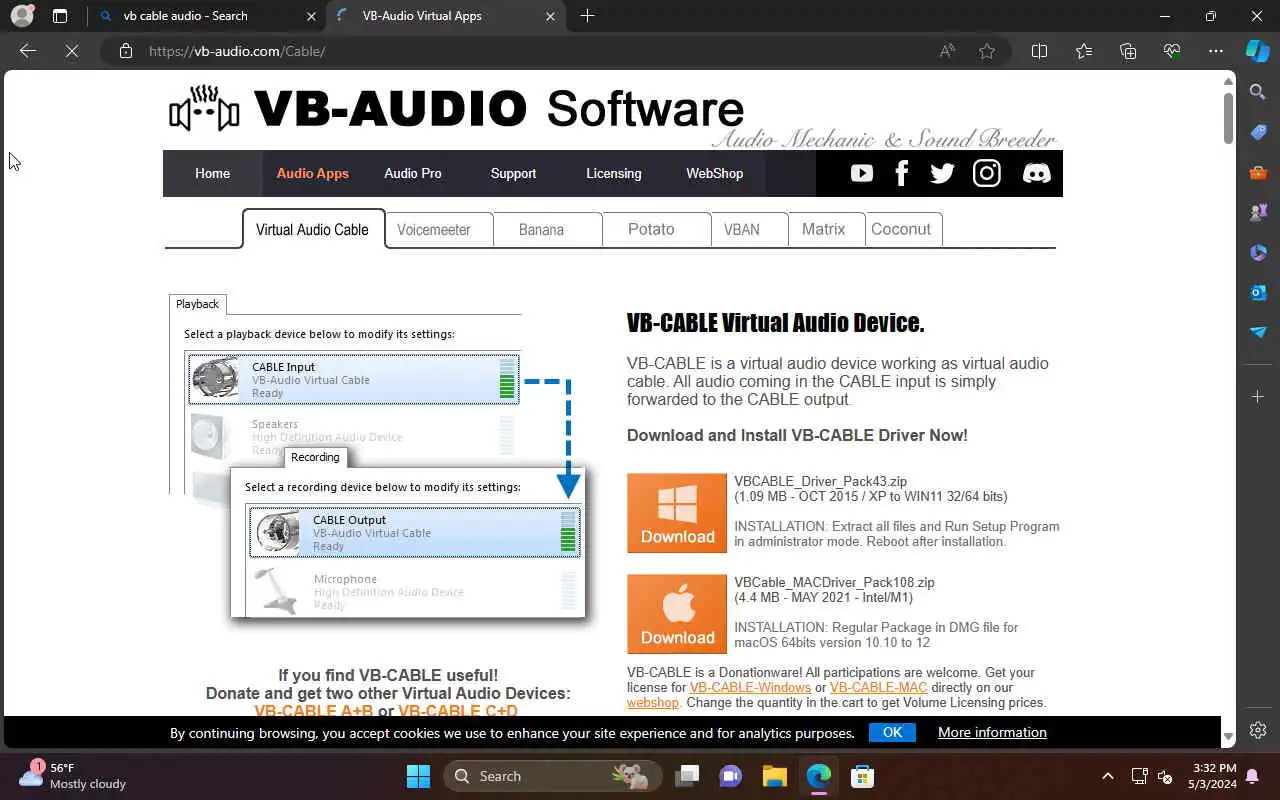Close the VB-Audio Virtual Apps tab
The height and width of the screenshot is (800, 1280).
pos(550,16)
